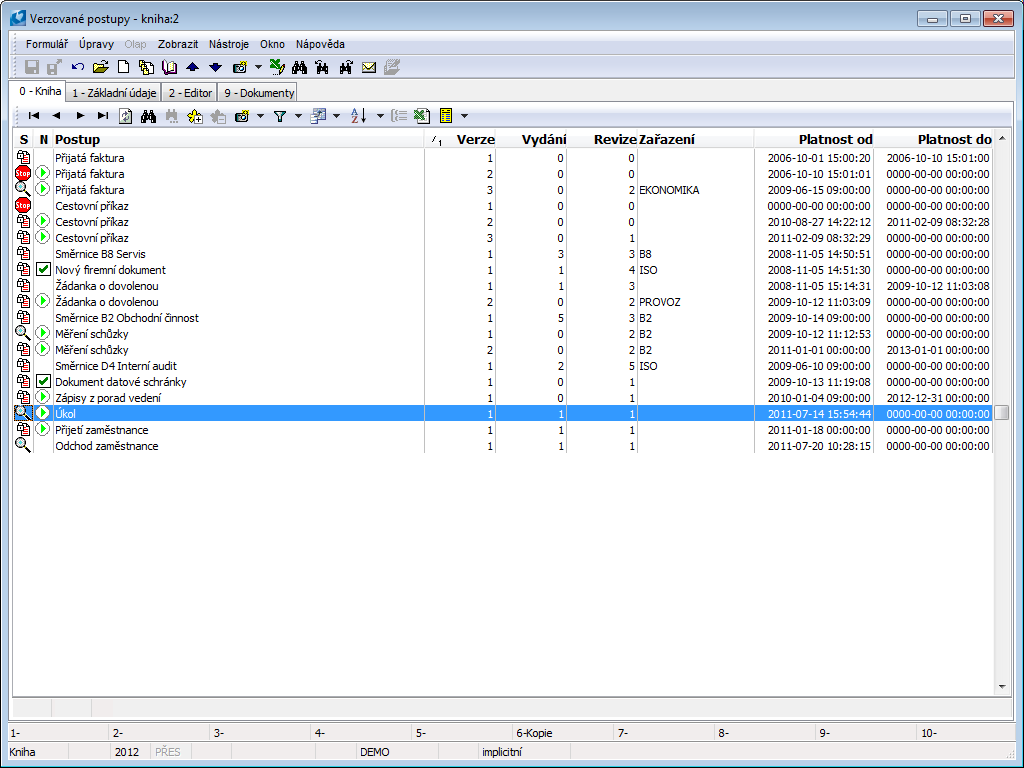Click green play indicator on Zápisy z porad vedení
Image resolution: width=1024 pixels, height=768 pixels.
[x=43, y=398]
